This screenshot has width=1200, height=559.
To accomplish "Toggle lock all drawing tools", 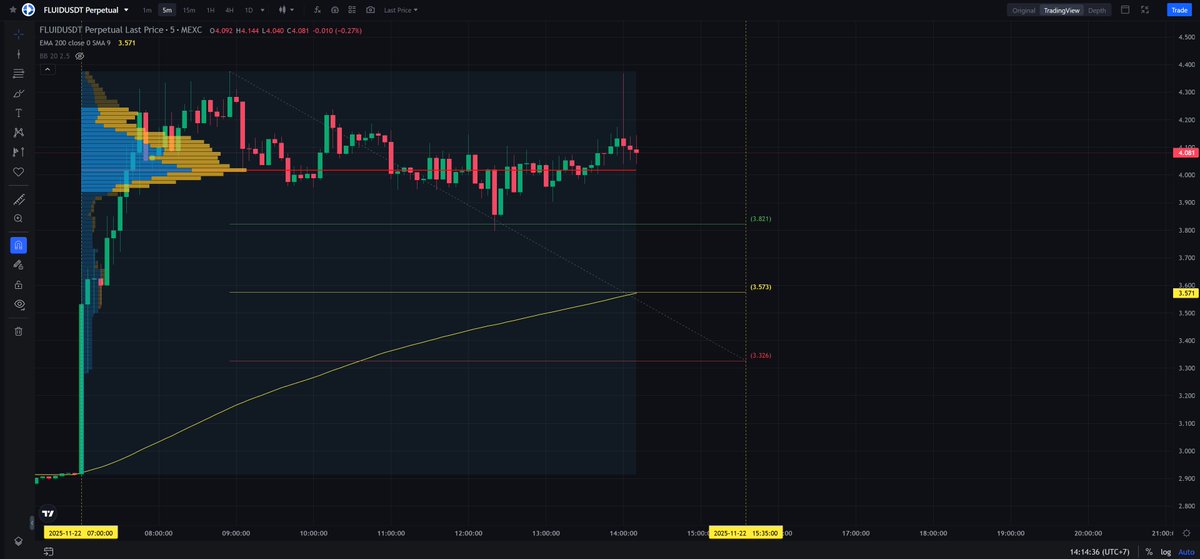I will tap(18, 284).
